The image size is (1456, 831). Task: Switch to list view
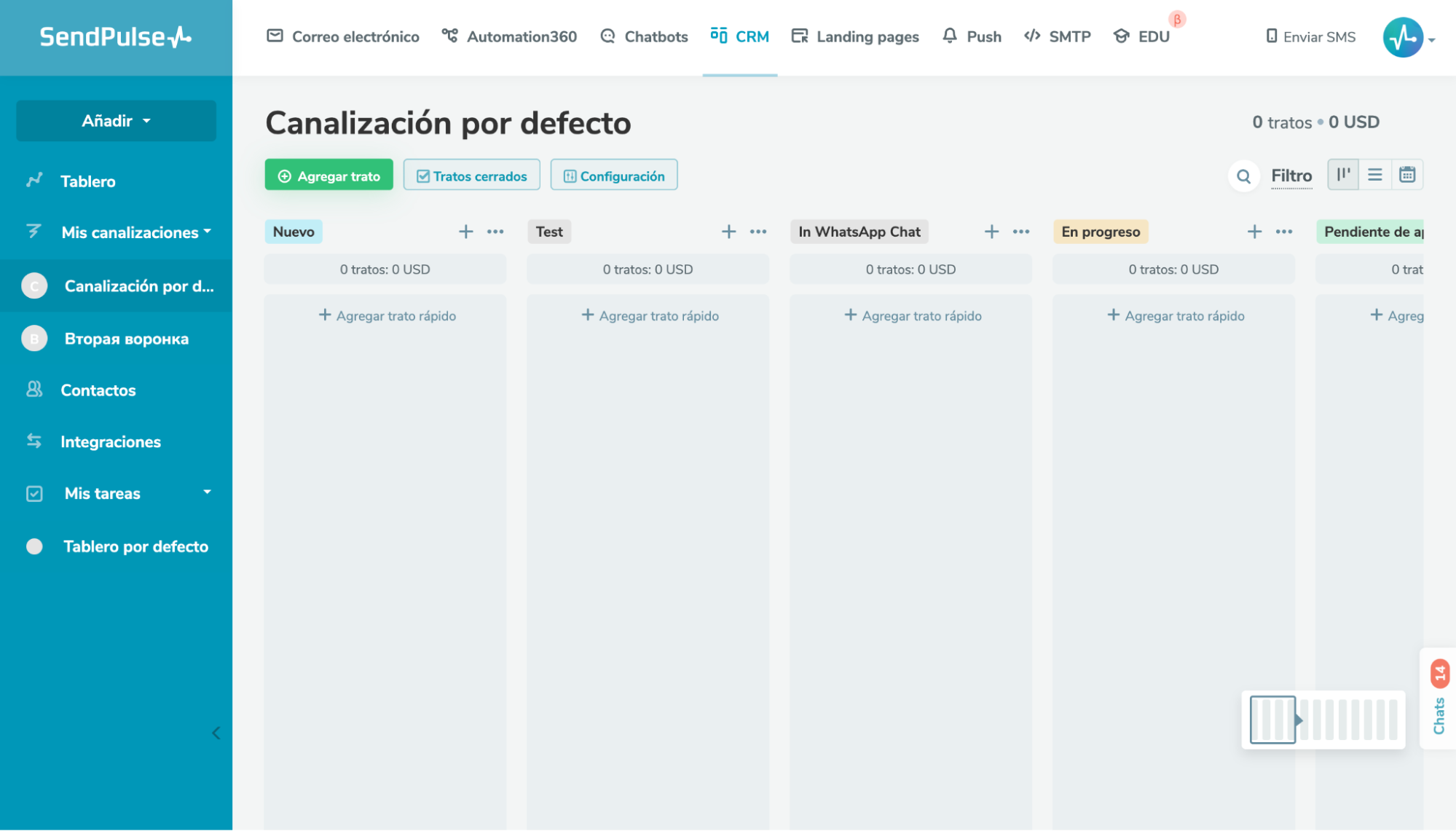[x=1375, y=175]
